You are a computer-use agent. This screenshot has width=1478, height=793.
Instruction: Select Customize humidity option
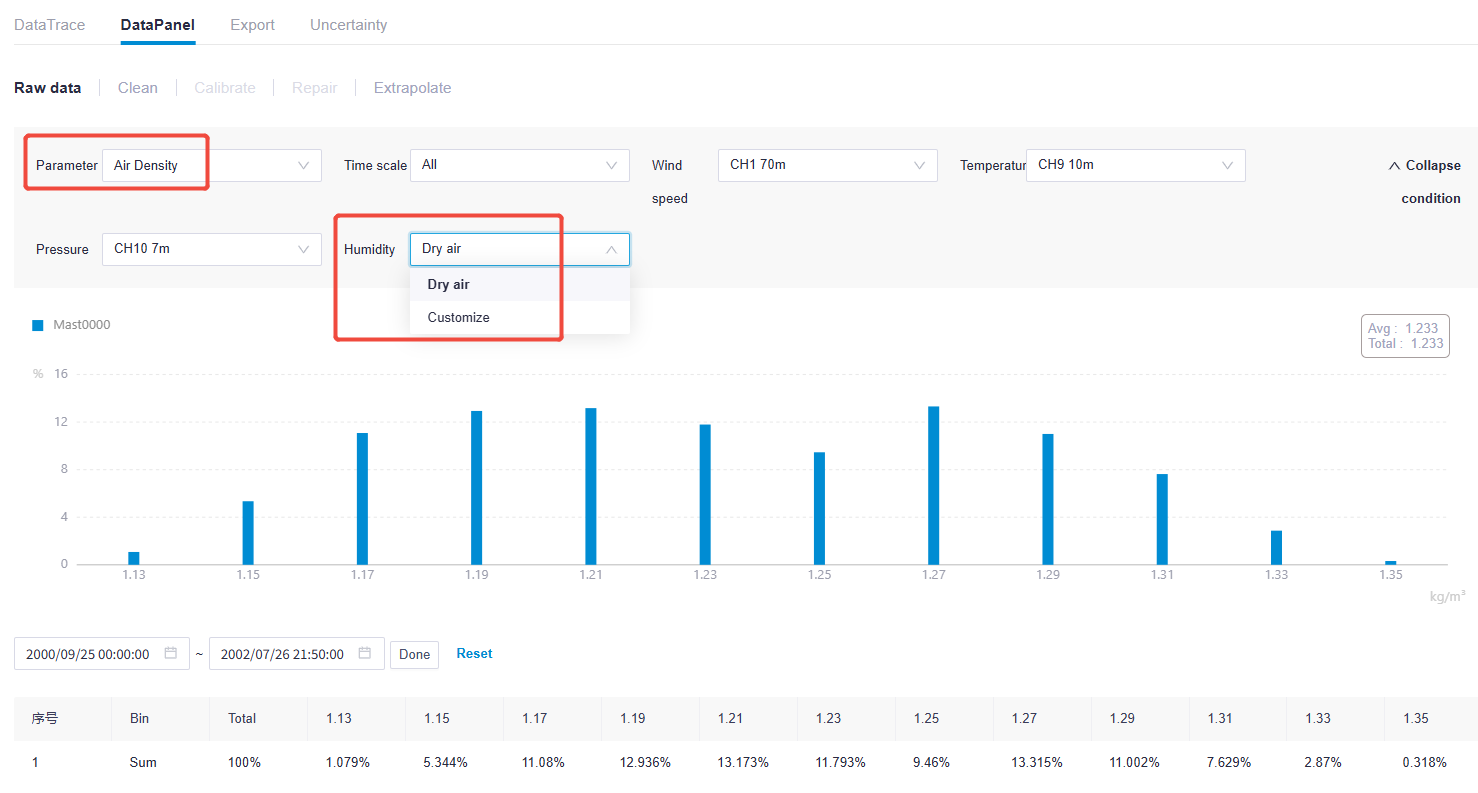[x=459, y=318]
